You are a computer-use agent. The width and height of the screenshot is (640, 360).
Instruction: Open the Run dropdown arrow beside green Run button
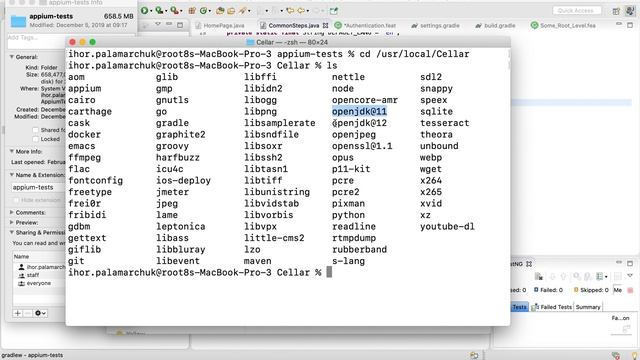point(151,11)
